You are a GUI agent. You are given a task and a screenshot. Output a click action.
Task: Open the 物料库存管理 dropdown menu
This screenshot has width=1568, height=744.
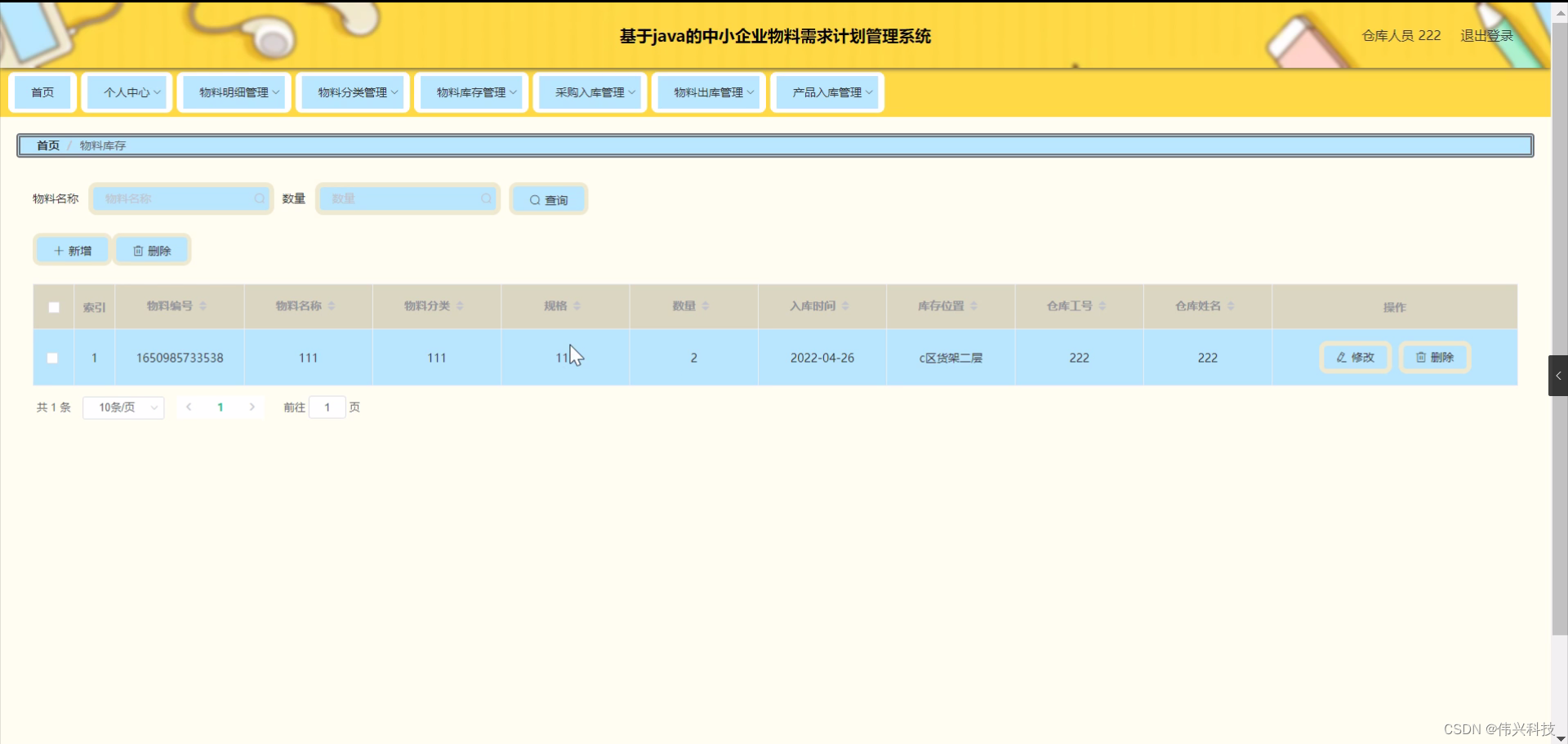(471, 92)
